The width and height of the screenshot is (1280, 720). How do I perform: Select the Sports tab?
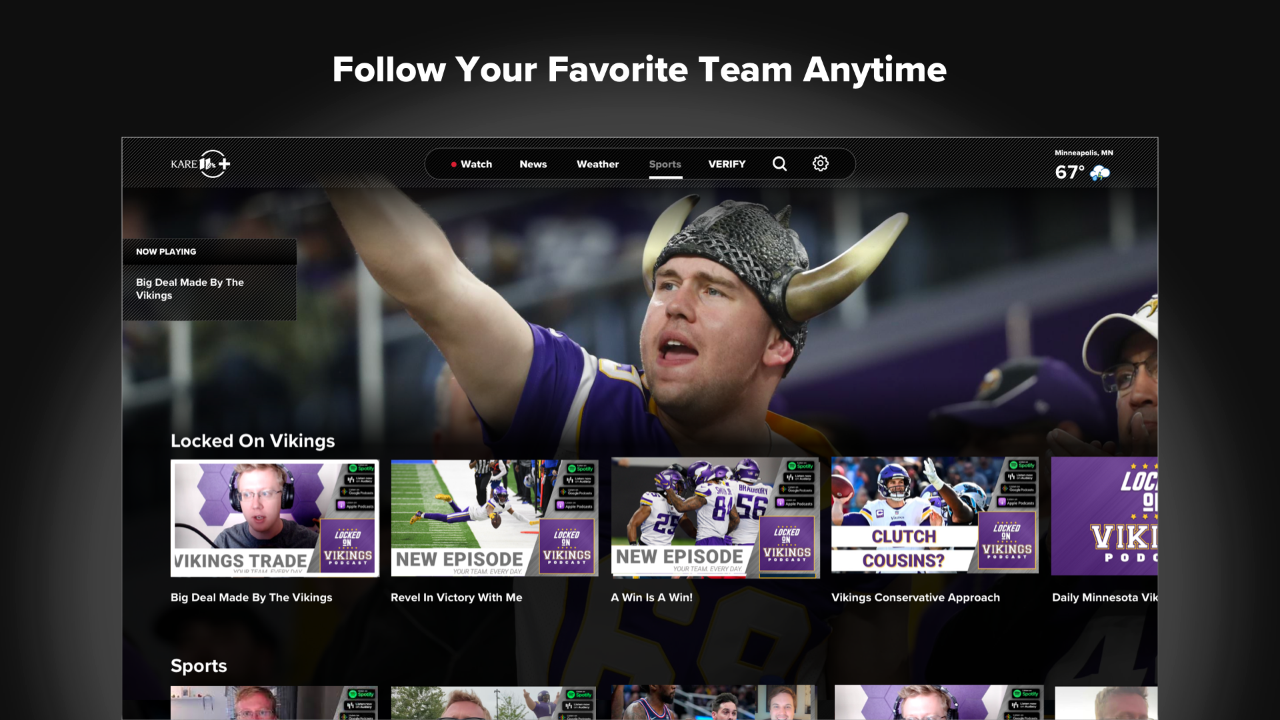(665, 164)
